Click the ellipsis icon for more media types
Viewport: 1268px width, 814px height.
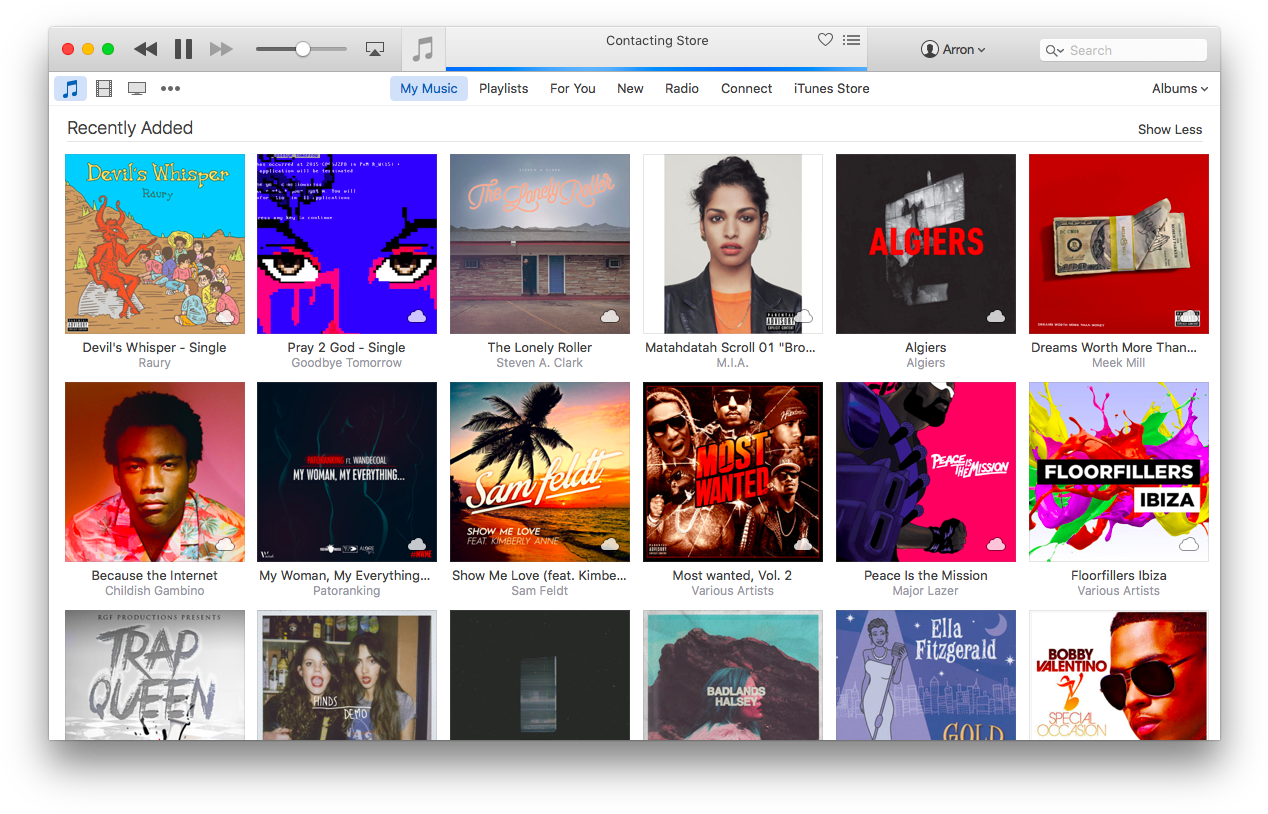point(170,88)
